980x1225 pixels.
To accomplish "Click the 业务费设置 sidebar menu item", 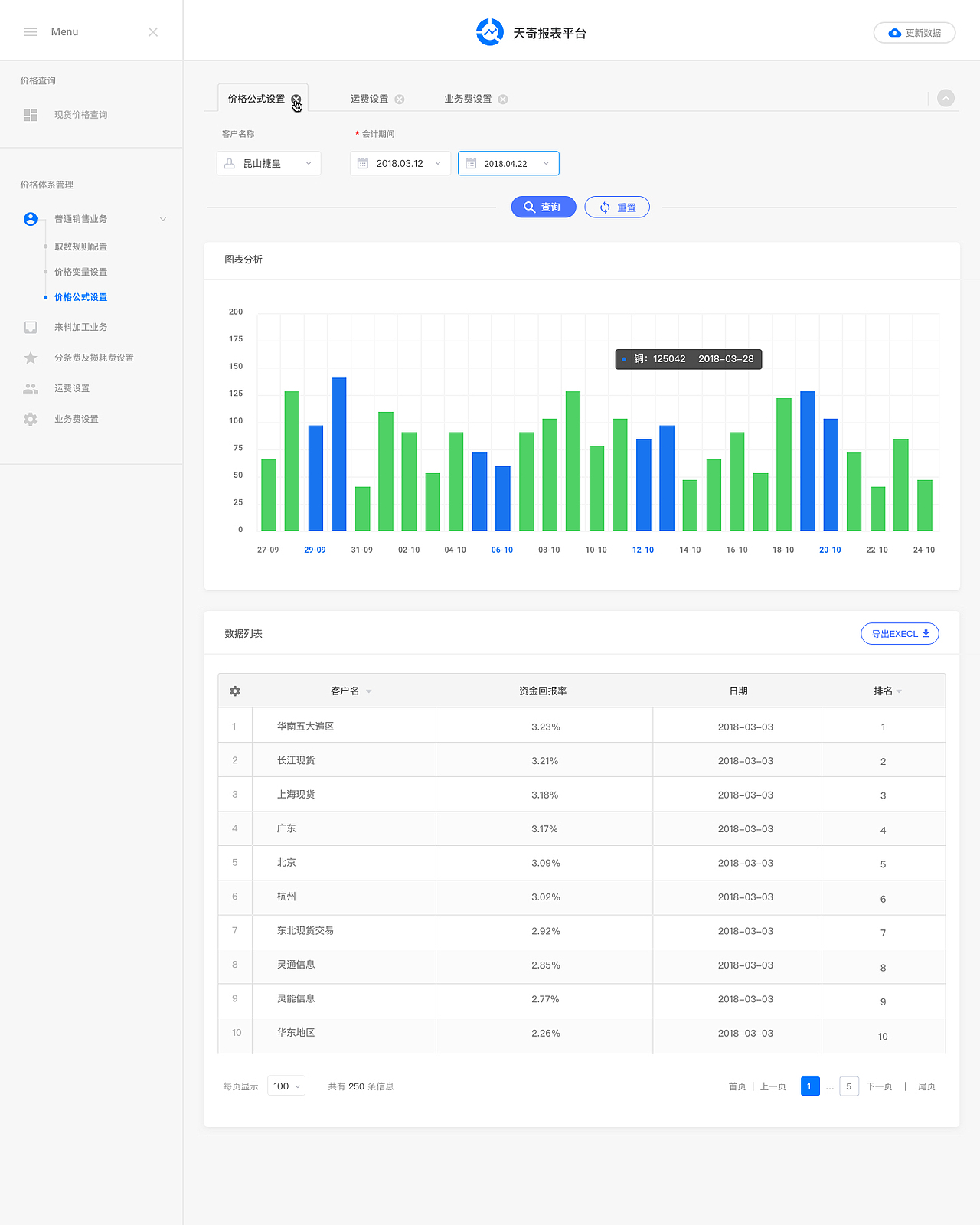I will tap(77, 419).
